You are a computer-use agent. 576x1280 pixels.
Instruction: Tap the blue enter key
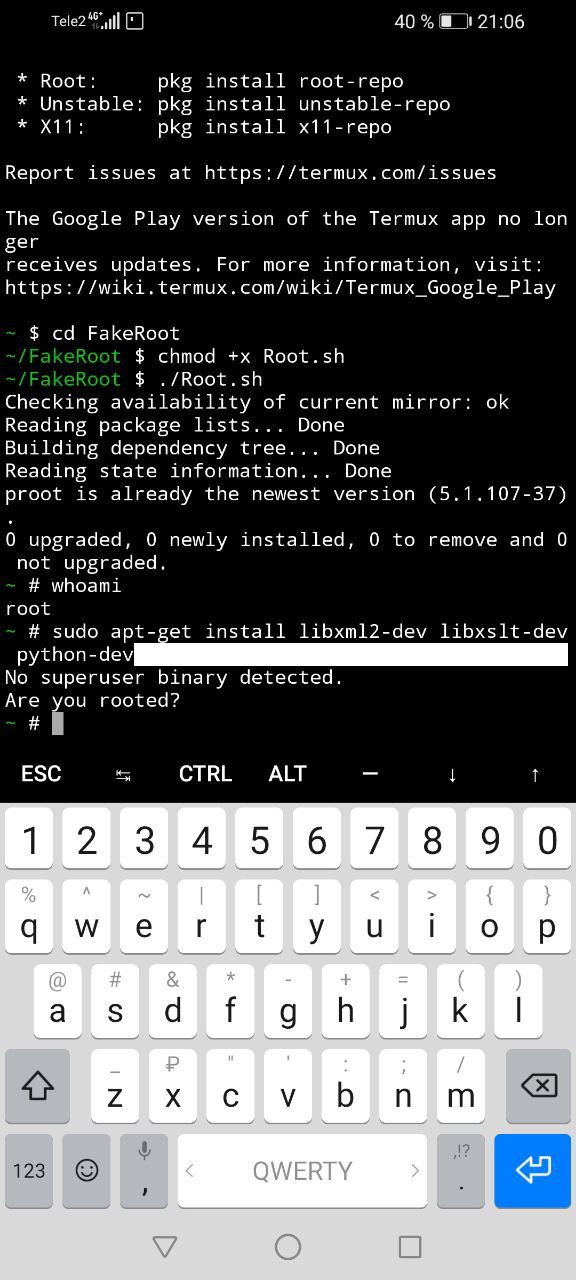coord(532,1169)
